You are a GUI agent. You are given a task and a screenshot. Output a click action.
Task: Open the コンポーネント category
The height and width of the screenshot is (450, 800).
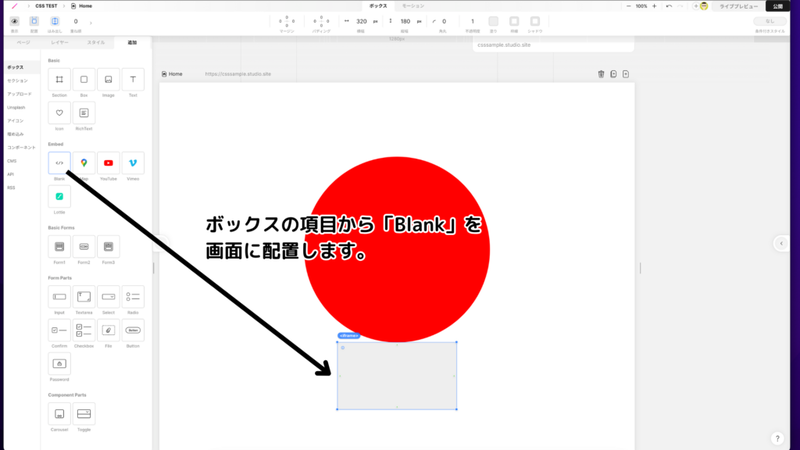21,147
